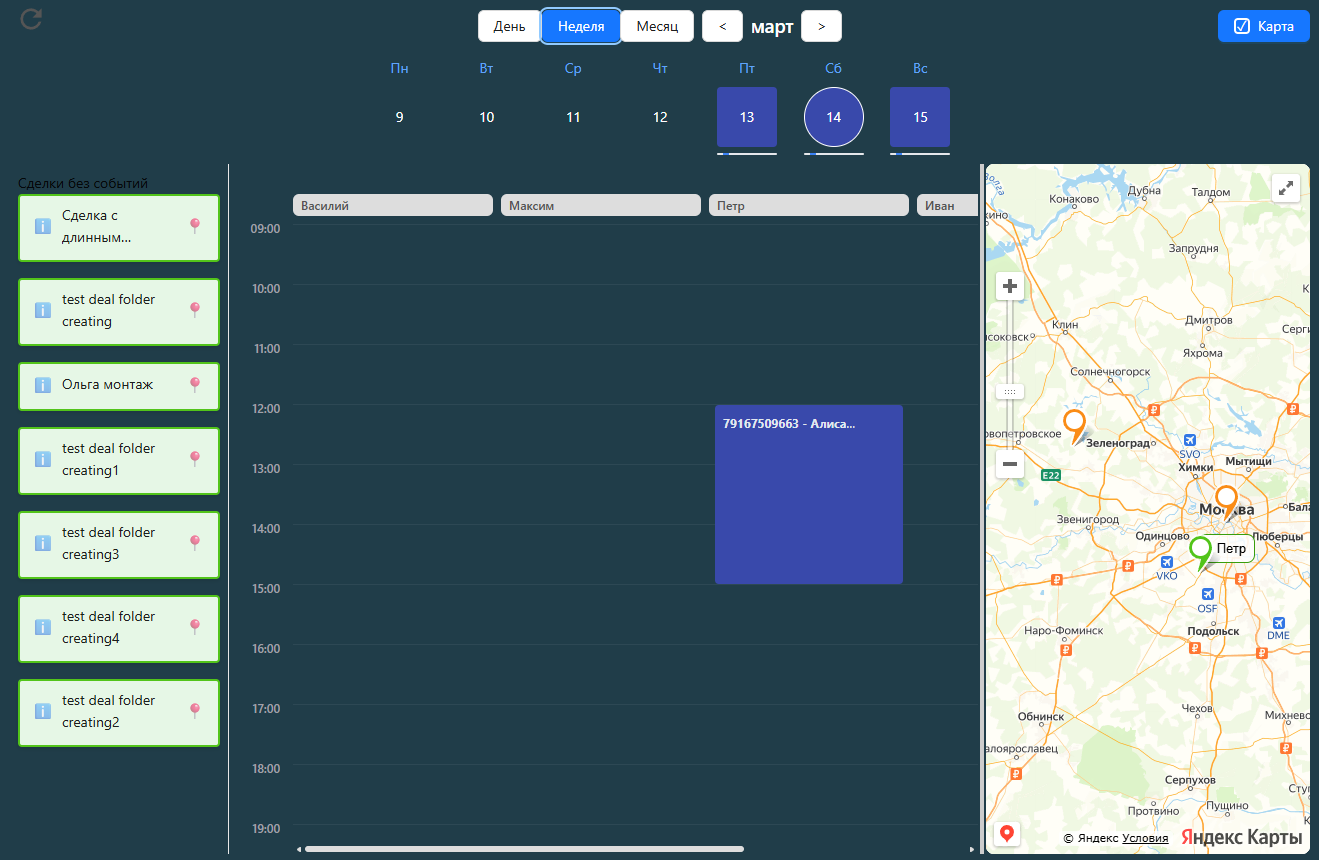Click the refresh icon in top-left corner
Screen dimensions: 1319x860
click(x=31, y=18)
